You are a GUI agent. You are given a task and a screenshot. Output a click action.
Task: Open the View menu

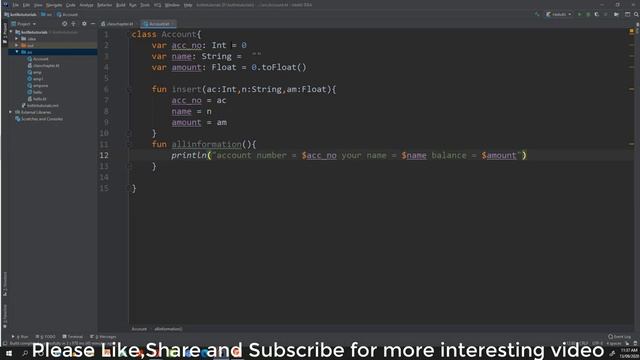pos(38,5)
